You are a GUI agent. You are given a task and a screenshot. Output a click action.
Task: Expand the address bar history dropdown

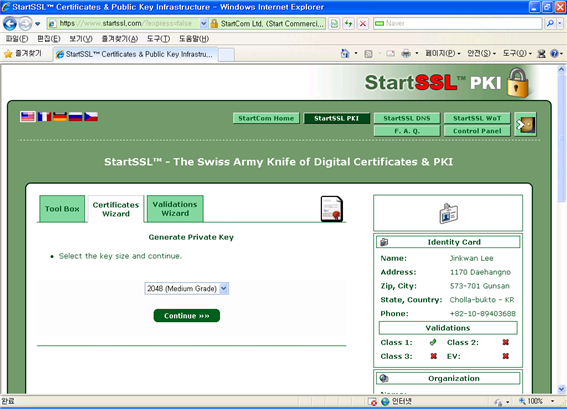[203, 24]
